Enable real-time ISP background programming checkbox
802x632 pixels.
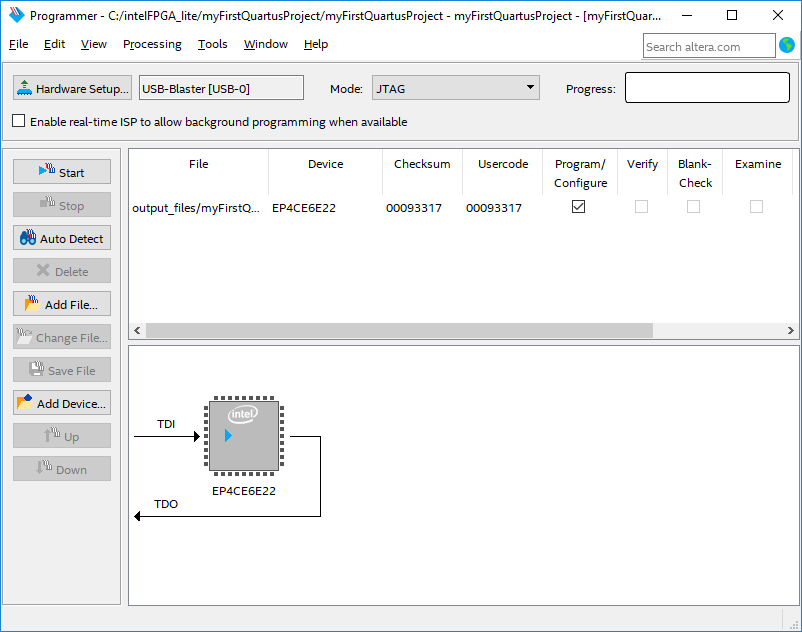(x=18, y=121)
